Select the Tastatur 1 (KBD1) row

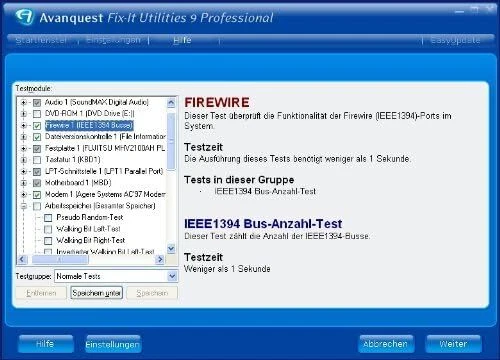[73, 160]
